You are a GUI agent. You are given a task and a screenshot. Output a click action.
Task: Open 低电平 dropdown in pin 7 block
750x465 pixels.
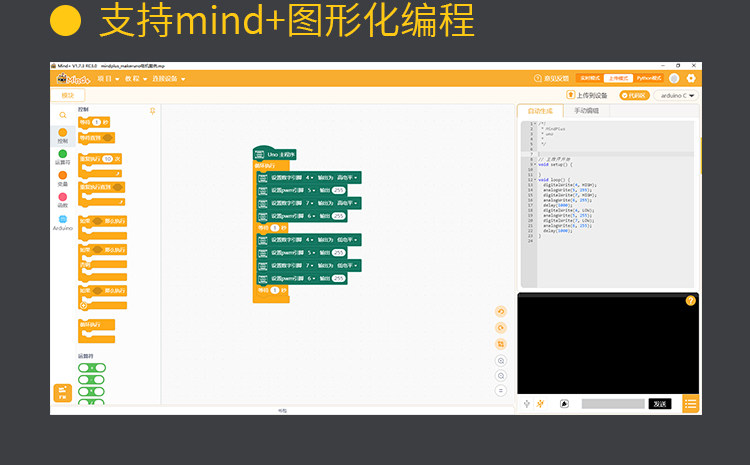[x=347, y=266]
